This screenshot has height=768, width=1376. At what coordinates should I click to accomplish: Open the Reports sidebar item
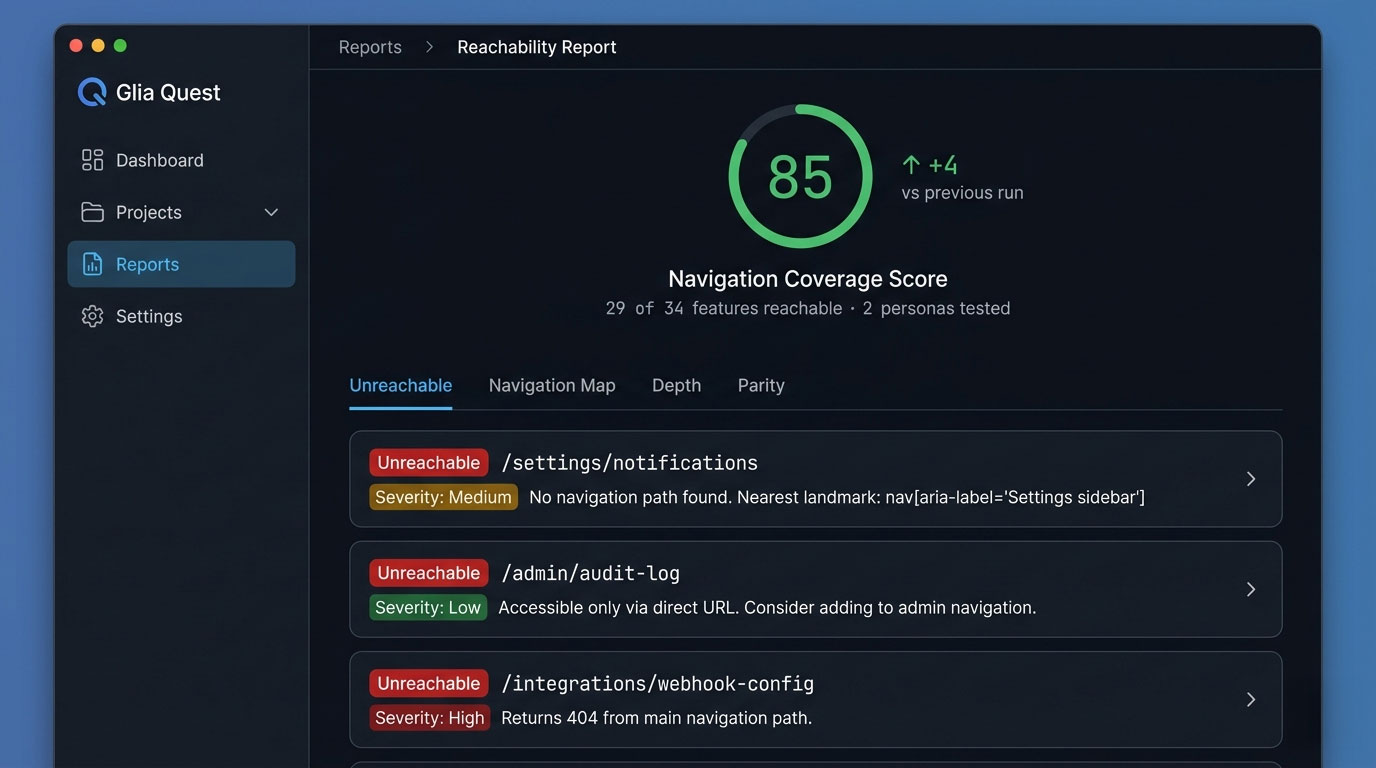click(x=181, y=264)
